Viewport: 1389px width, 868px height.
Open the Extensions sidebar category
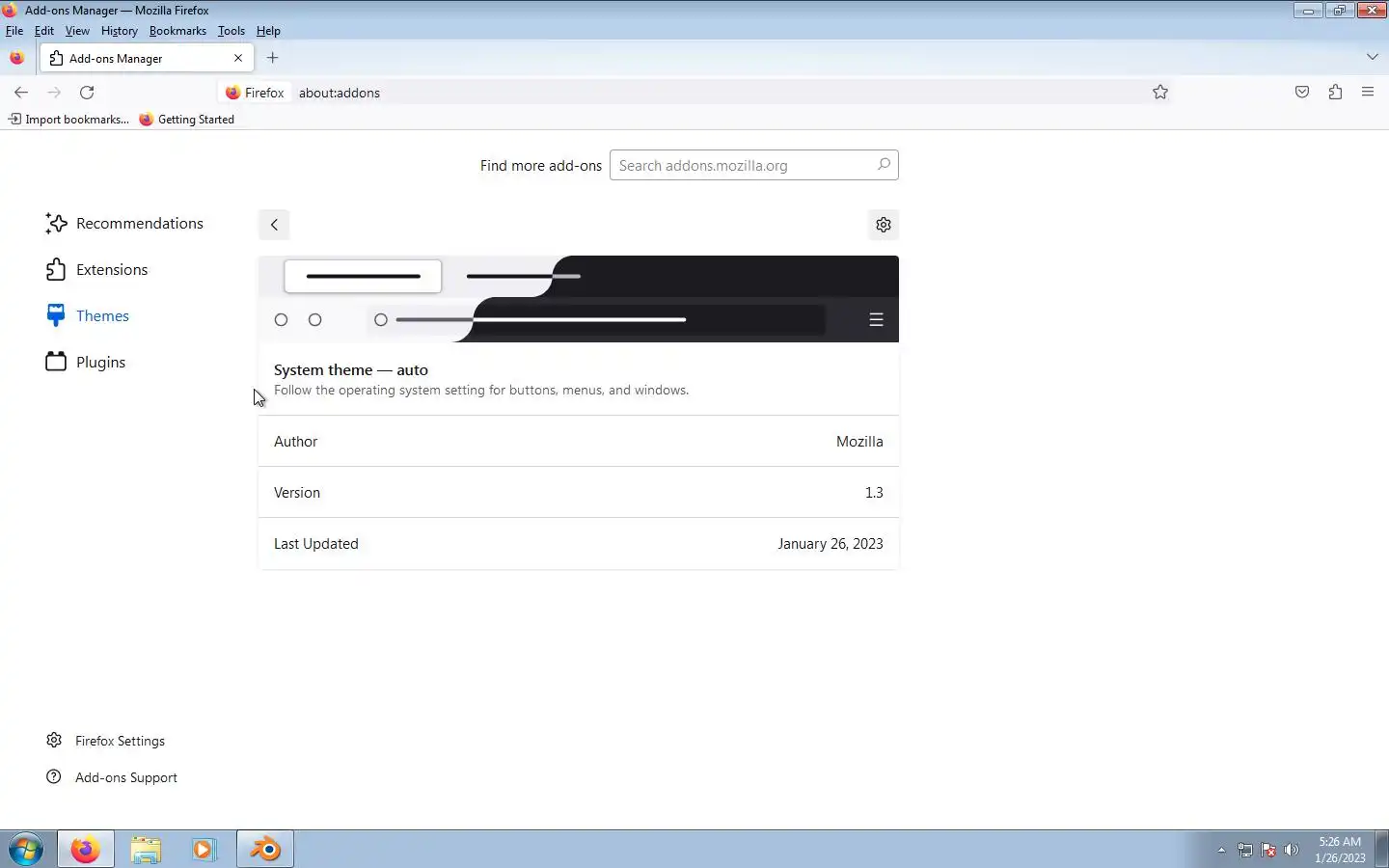pyautogui.click(x=96, y=270)
